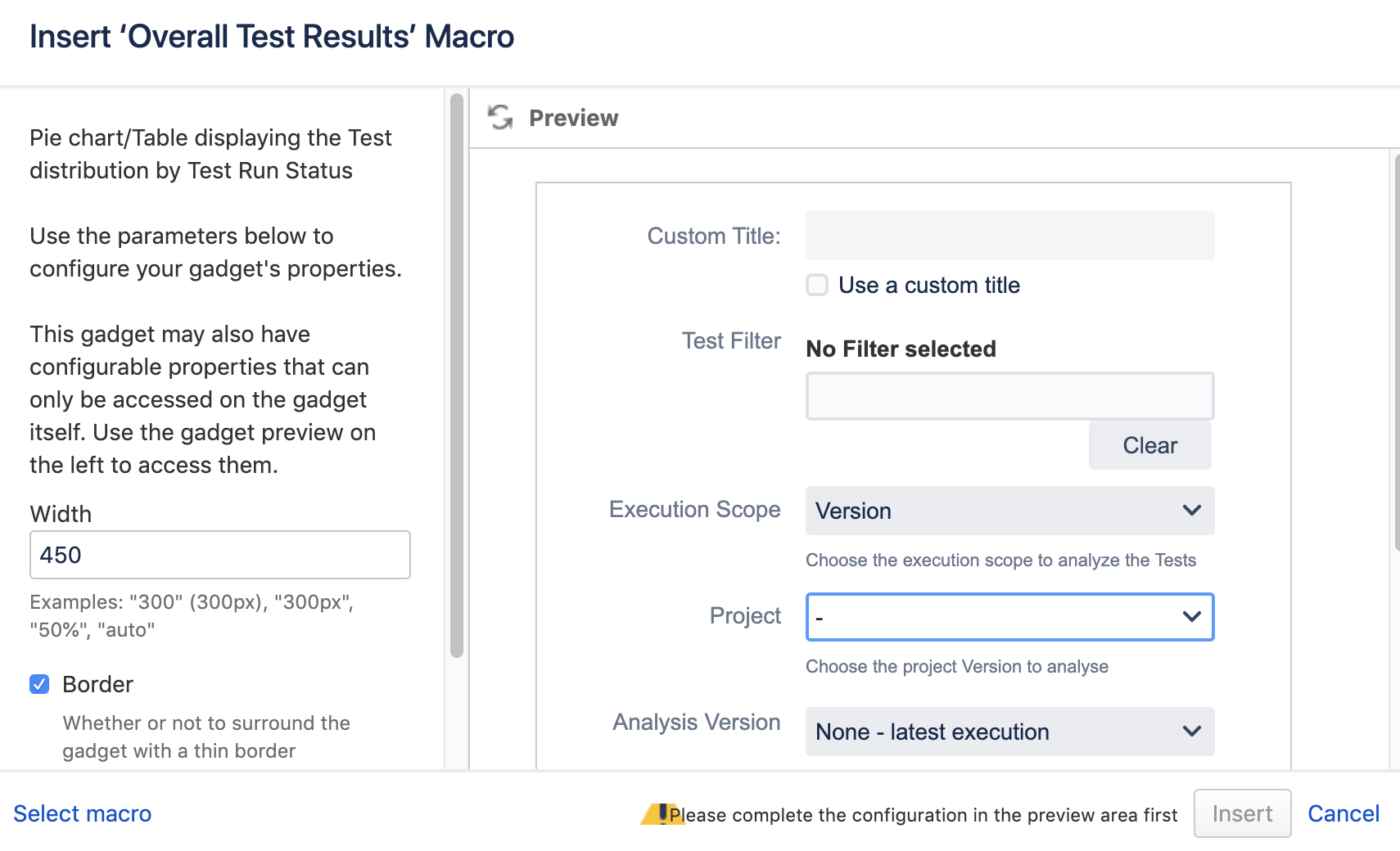Open the Execution Scope dropdown
The height and width of the screenshot is (851, 1400).
pos(1009,511)
